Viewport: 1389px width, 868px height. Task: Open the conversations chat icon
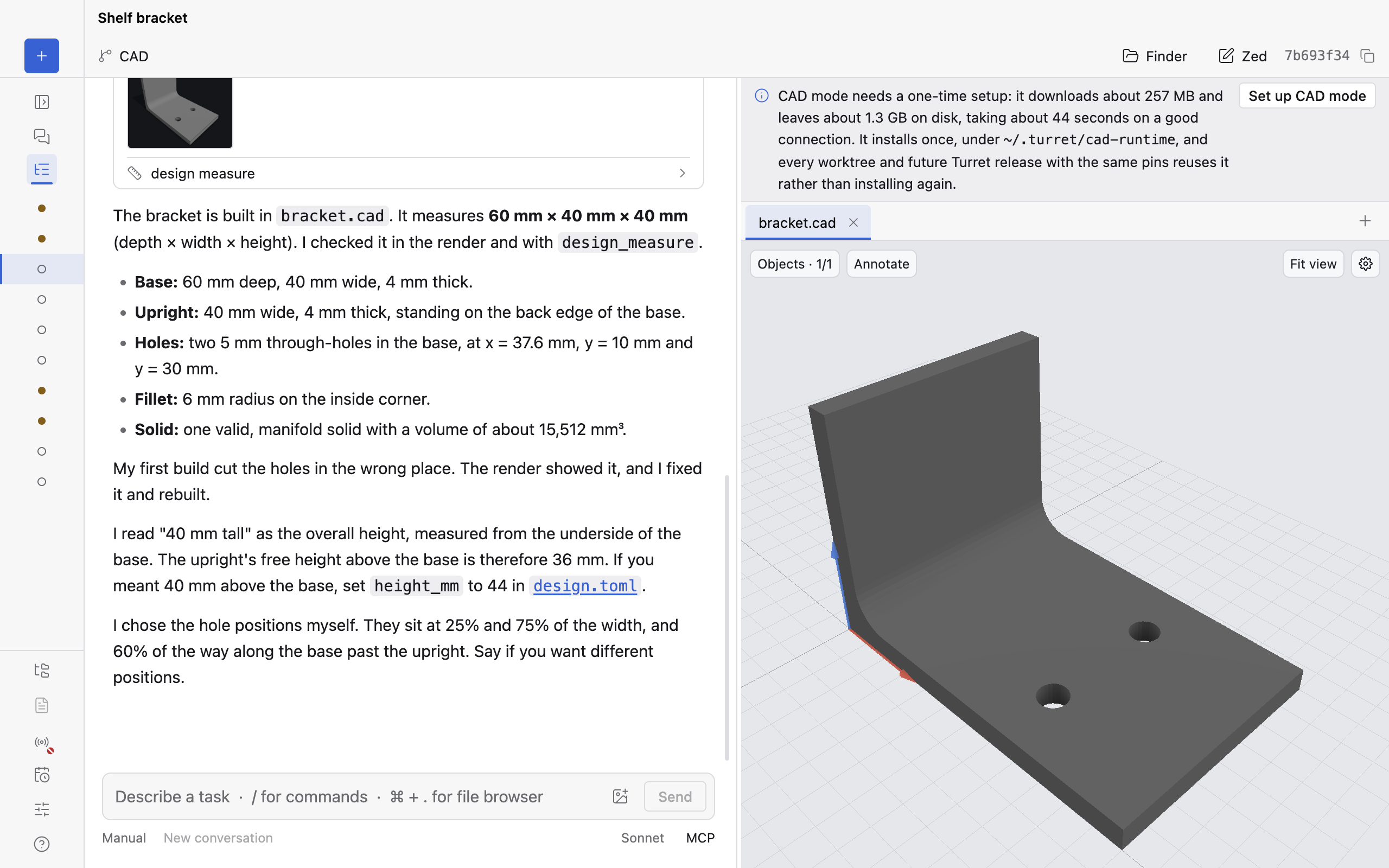(x=41, y=136)
